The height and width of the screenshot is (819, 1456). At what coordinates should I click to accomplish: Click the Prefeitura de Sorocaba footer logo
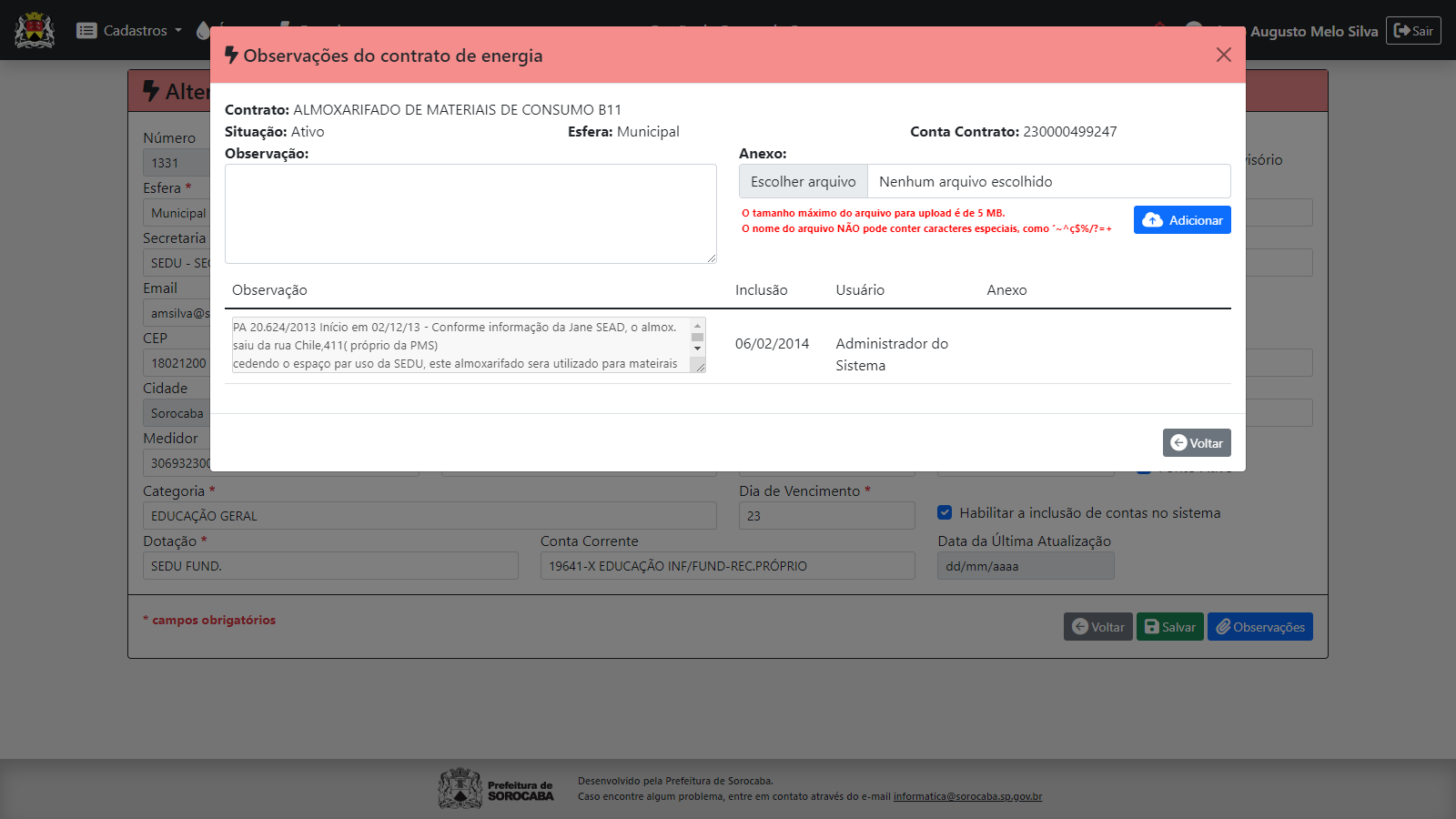pyautogui.click(x=496, y=788)
